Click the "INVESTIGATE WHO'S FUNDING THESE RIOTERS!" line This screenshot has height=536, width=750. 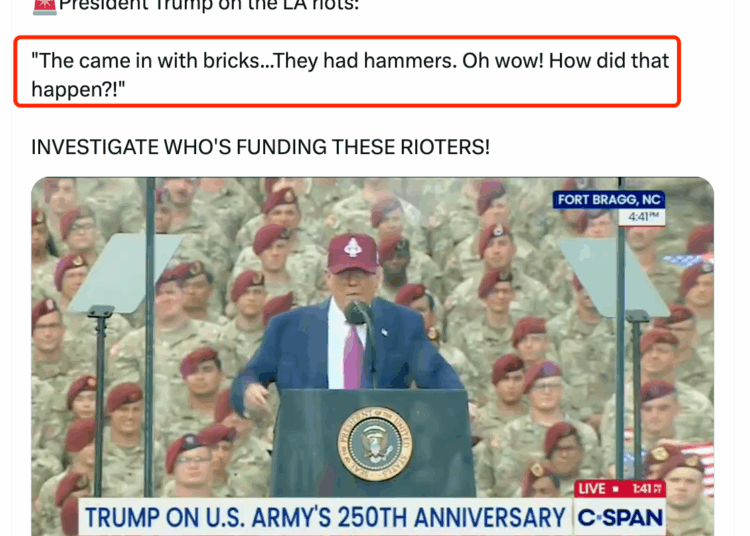pos(261,147)
